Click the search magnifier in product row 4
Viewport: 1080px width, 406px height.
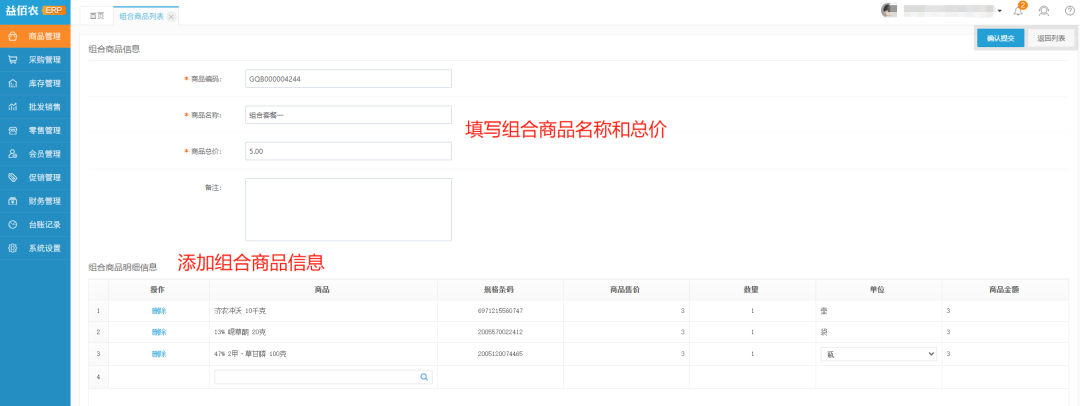424,377
